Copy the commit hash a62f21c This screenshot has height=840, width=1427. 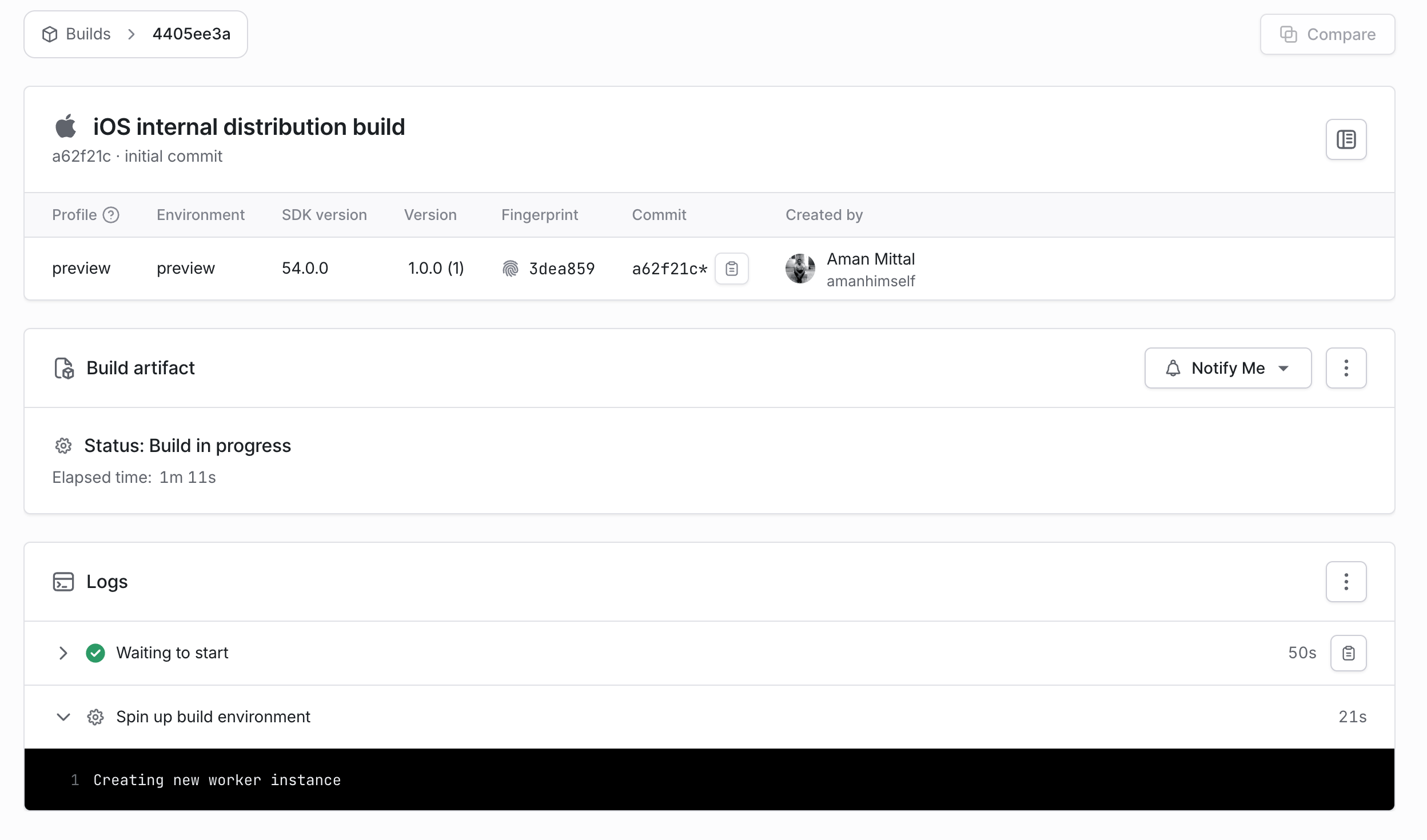pyautogui.click(x=731, y=269)
